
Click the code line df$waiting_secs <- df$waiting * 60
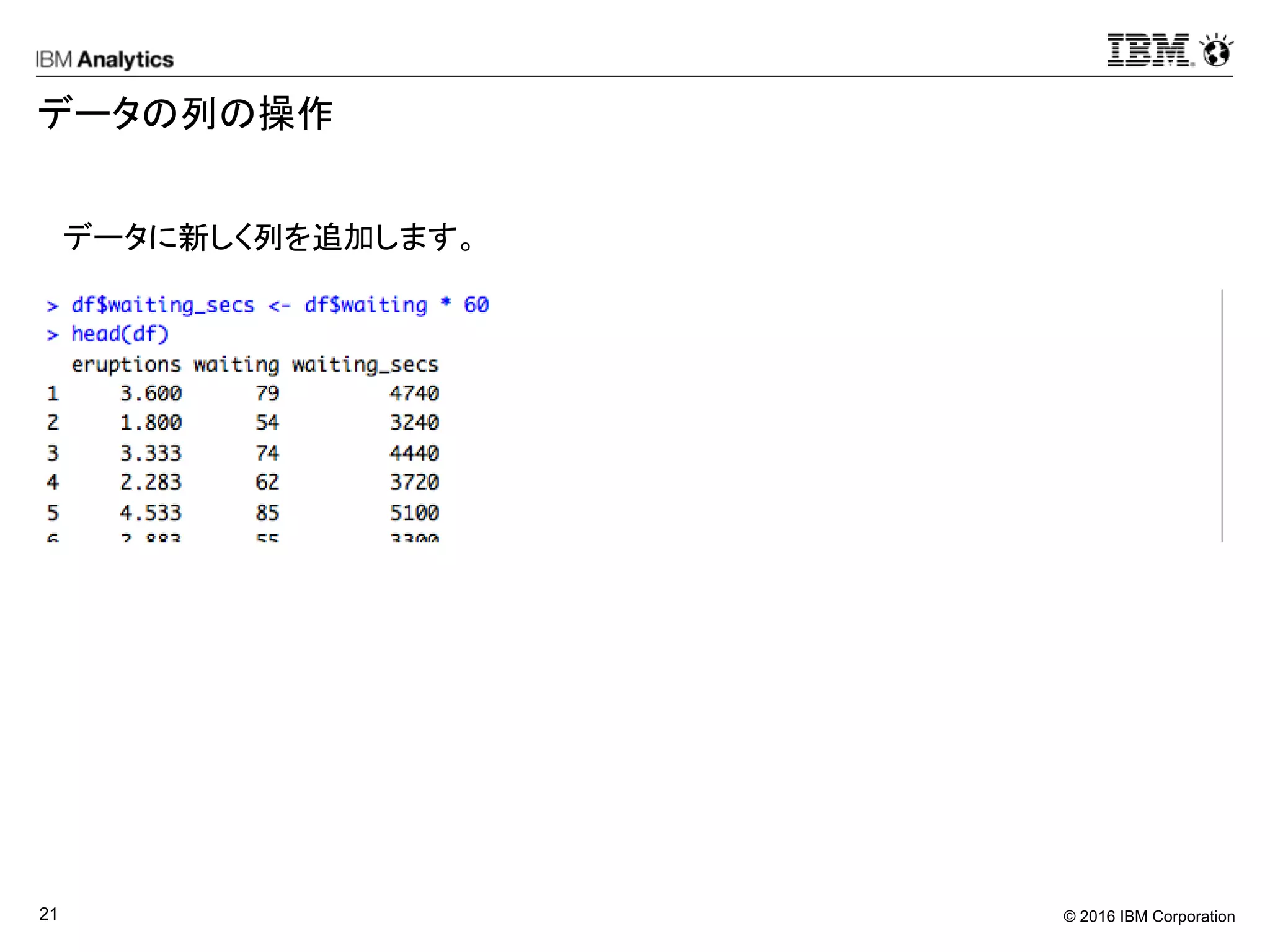(x=268, y=305)
